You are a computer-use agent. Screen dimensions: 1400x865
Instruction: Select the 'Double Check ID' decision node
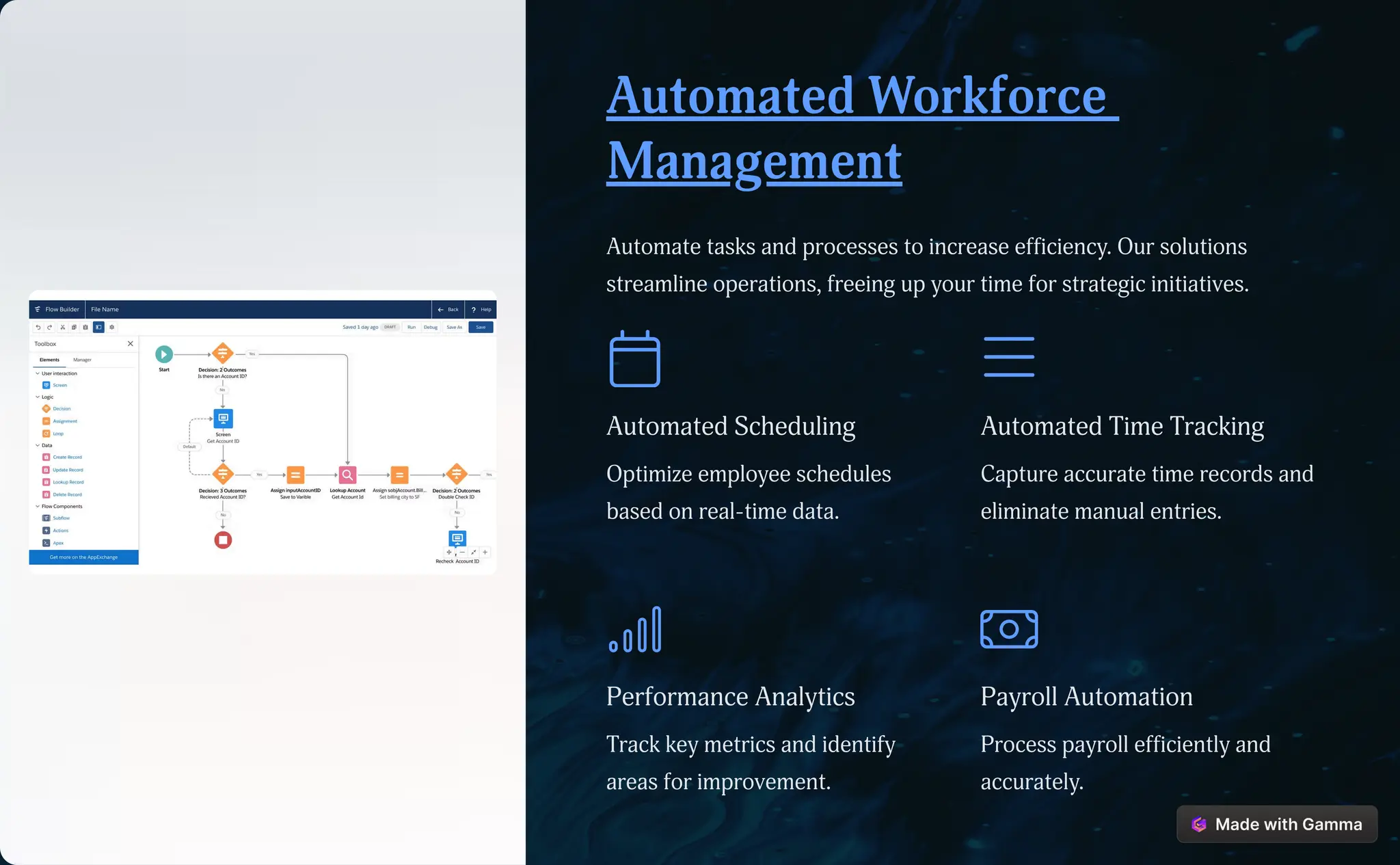pos(457,474)
